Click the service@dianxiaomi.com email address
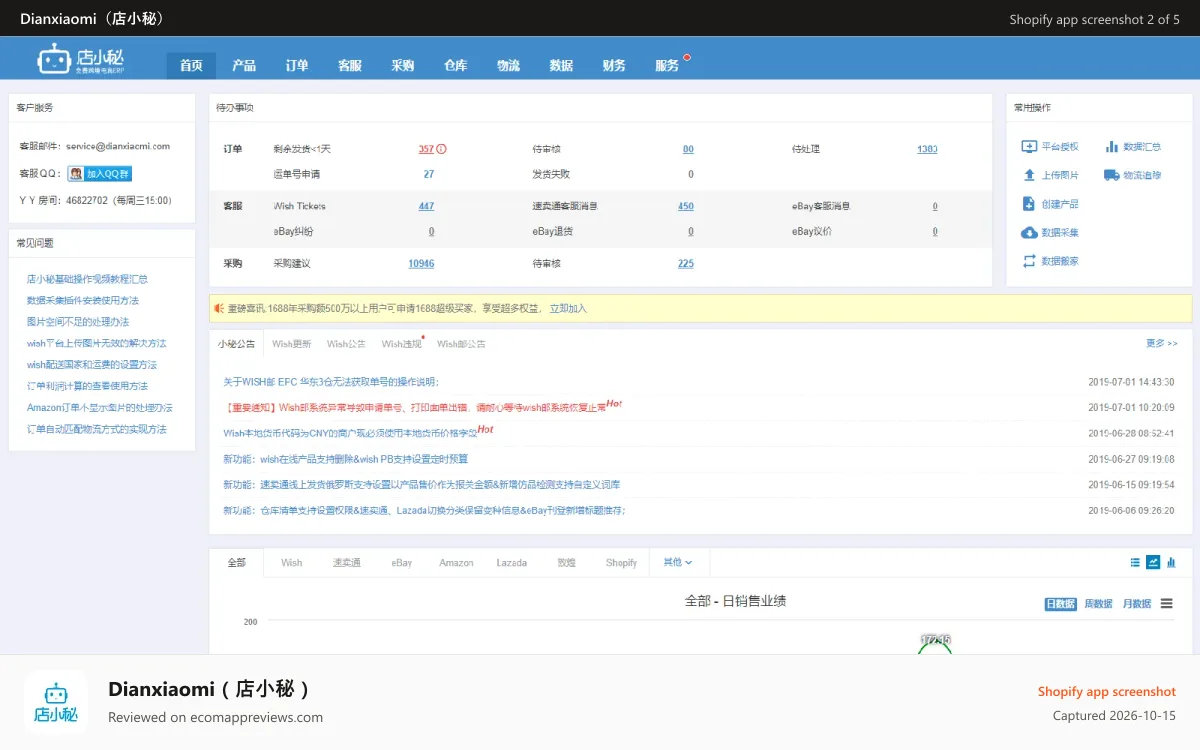Image resolution: width=1200 pixels, height=750 pixels. pyautogui.click(x=118, y=146)
